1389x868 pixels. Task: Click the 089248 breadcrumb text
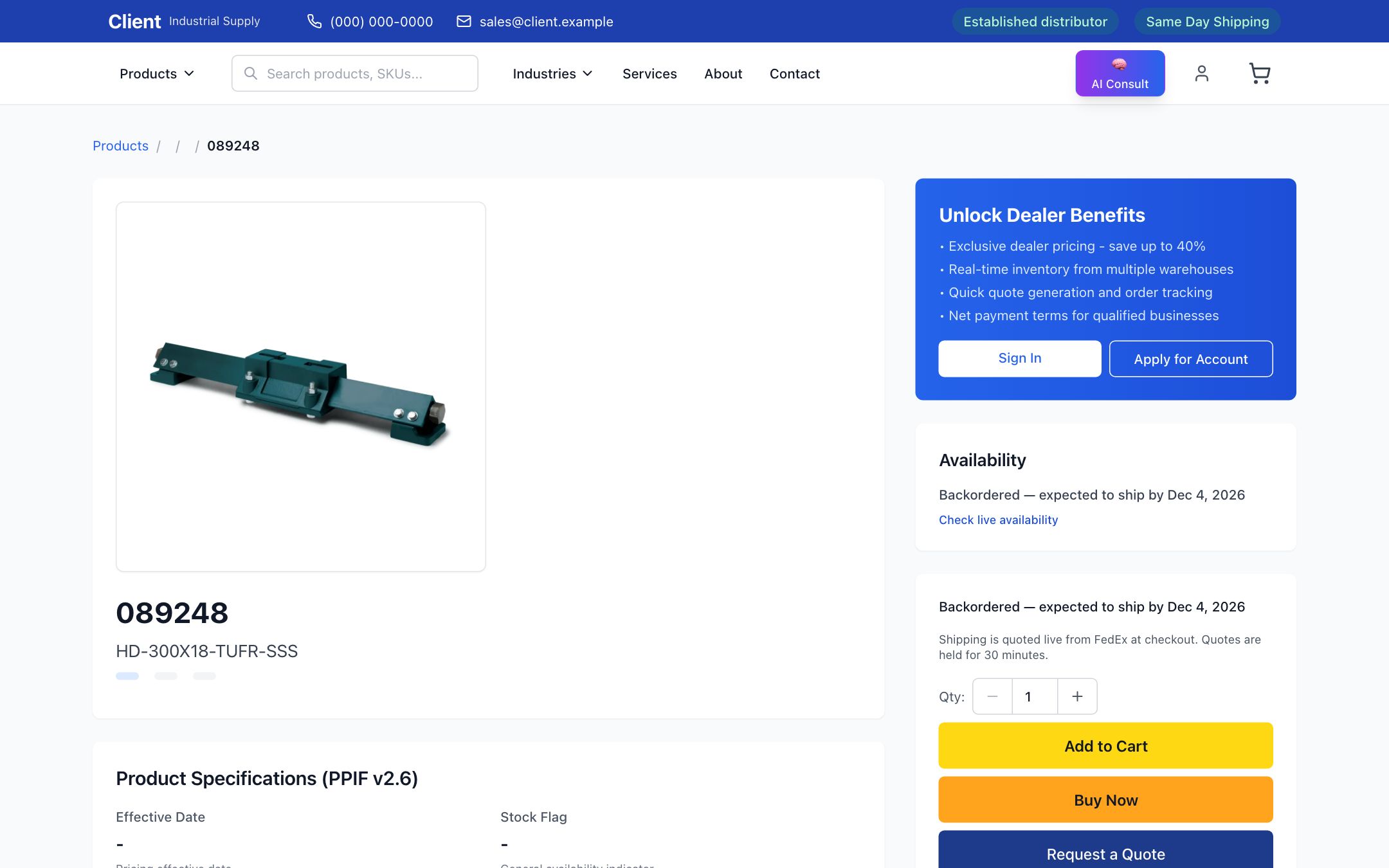coord(233,146)
